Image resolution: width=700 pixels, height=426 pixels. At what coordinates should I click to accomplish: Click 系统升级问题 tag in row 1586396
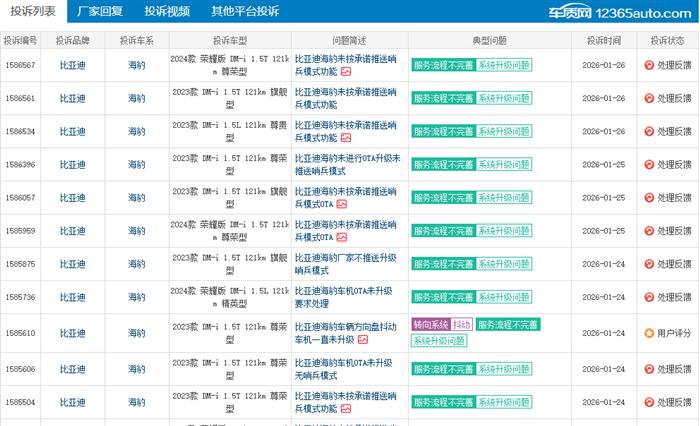point(504,165)
